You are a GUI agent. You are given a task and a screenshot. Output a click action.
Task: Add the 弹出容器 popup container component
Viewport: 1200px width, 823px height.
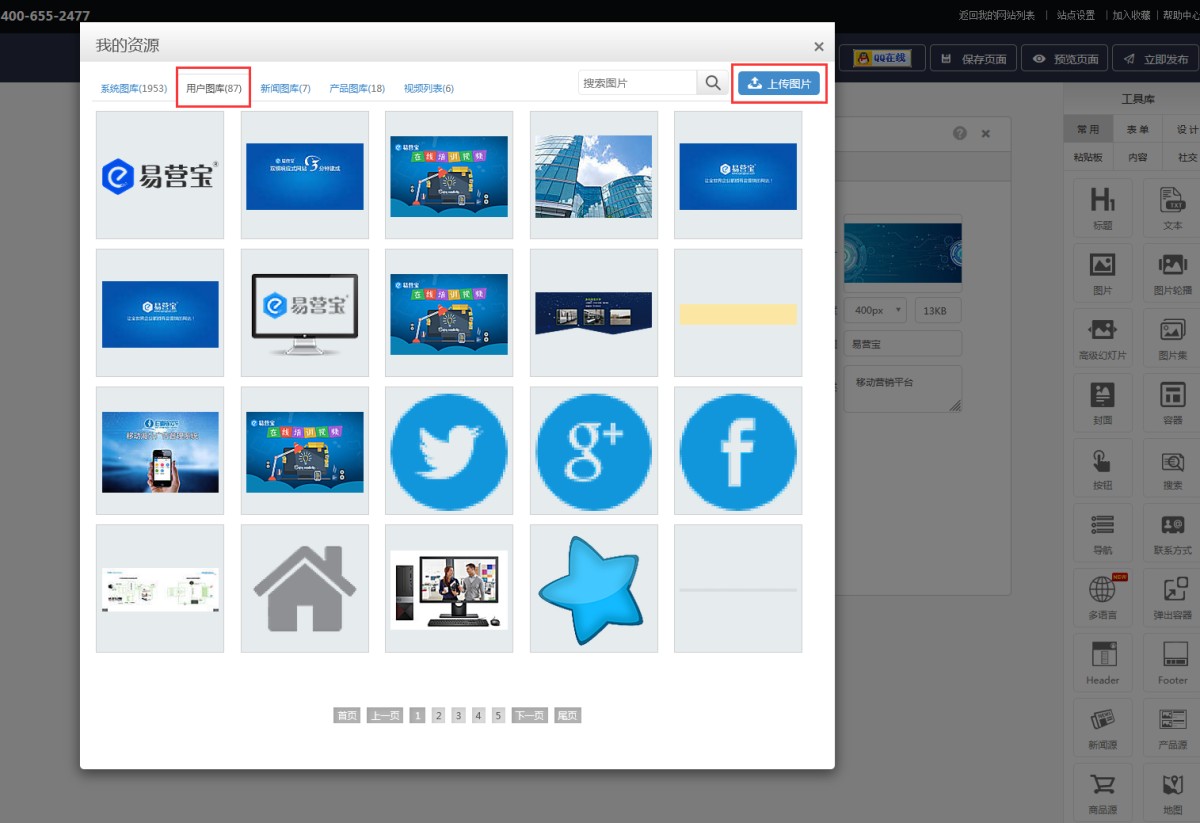point(1172,598)
